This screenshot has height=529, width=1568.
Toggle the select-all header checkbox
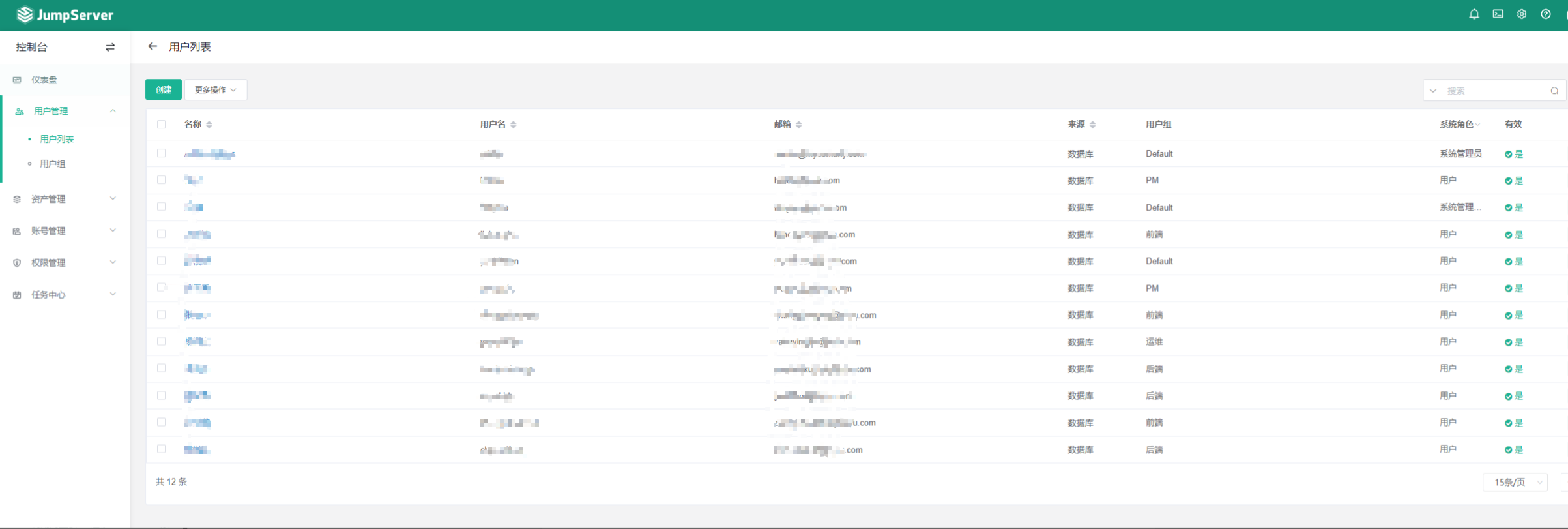(x=162, y=124)
